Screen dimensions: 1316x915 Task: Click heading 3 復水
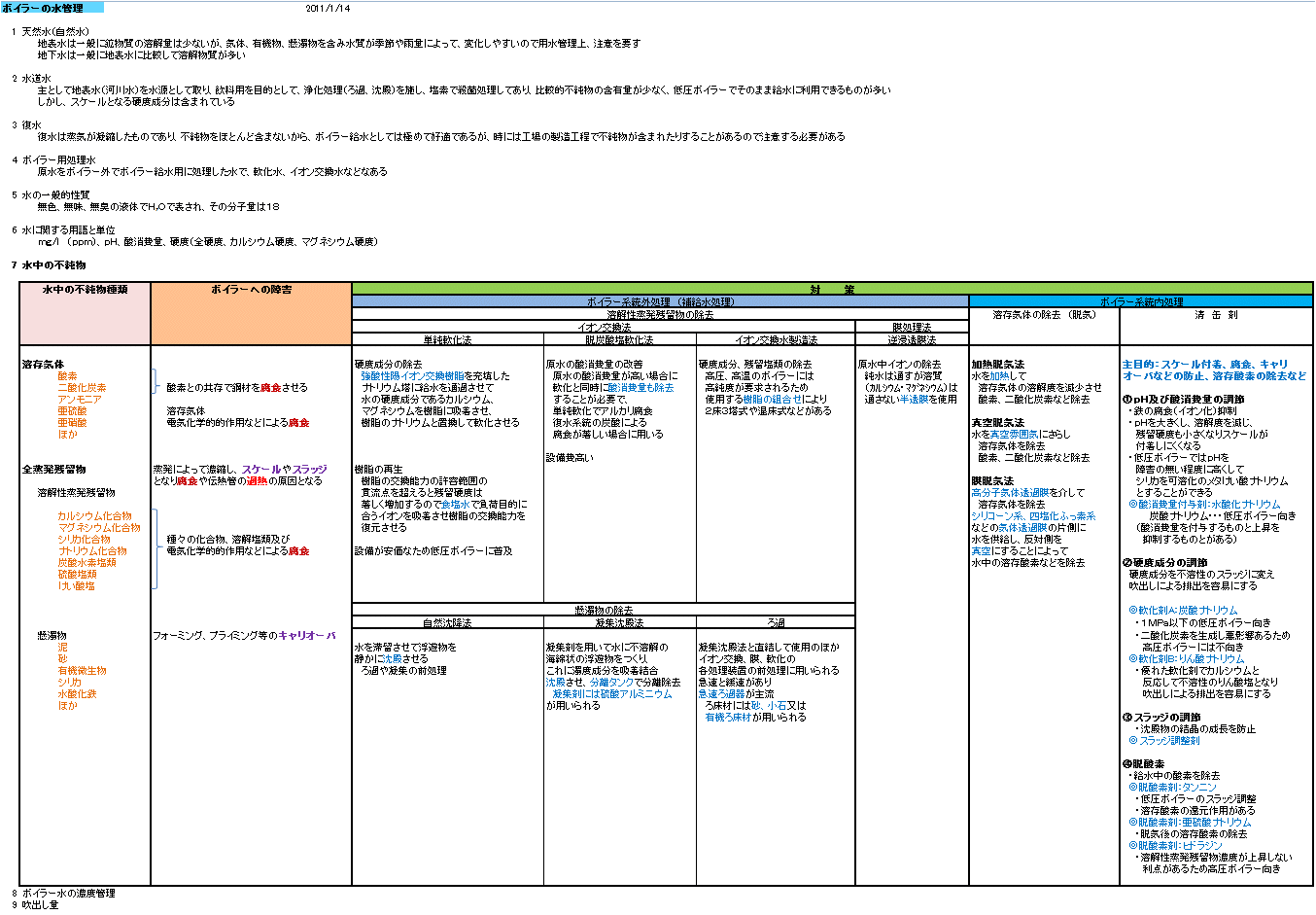[x=27, y=125]
